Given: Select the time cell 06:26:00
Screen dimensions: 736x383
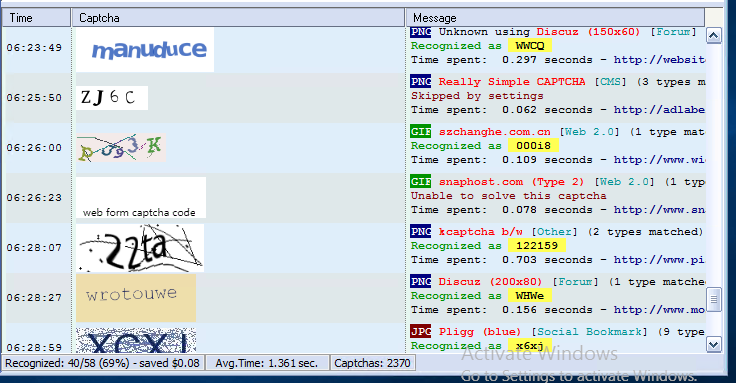Looking at the screenshot, I should pos(34,148).
